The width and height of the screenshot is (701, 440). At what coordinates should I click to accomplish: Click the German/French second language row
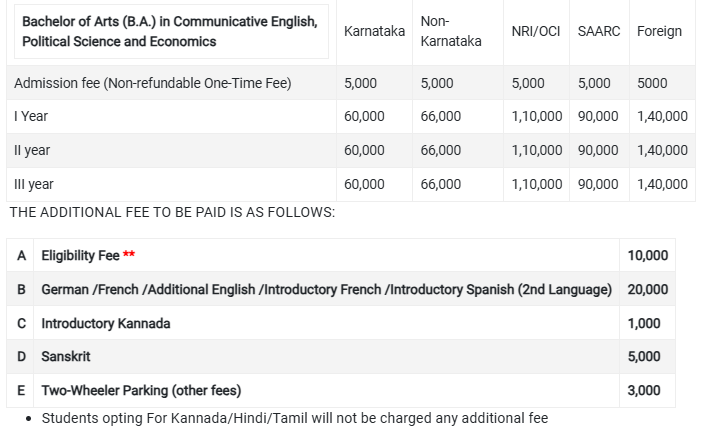[x=326, y=289]
